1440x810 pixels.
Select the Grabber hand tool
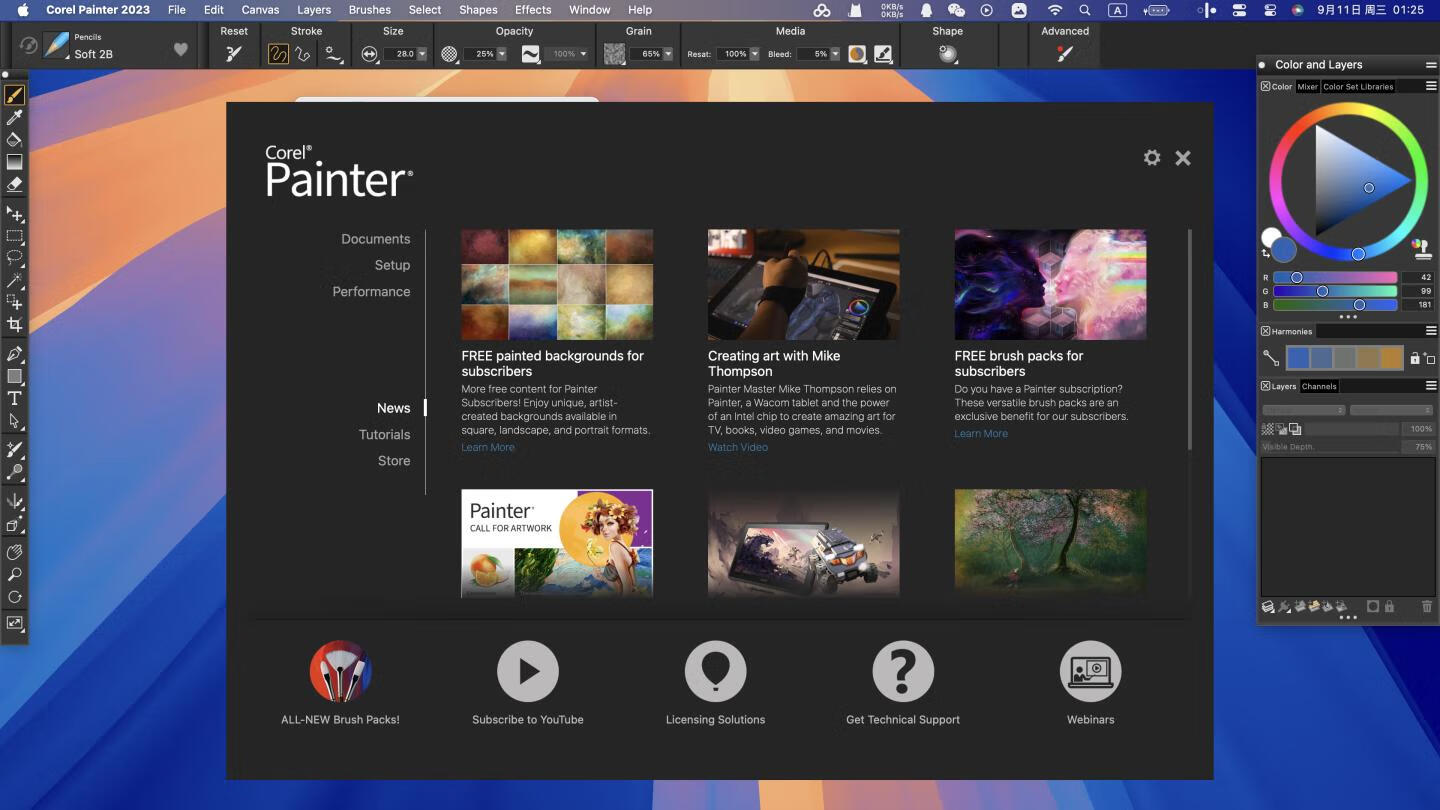click(14, 552)
